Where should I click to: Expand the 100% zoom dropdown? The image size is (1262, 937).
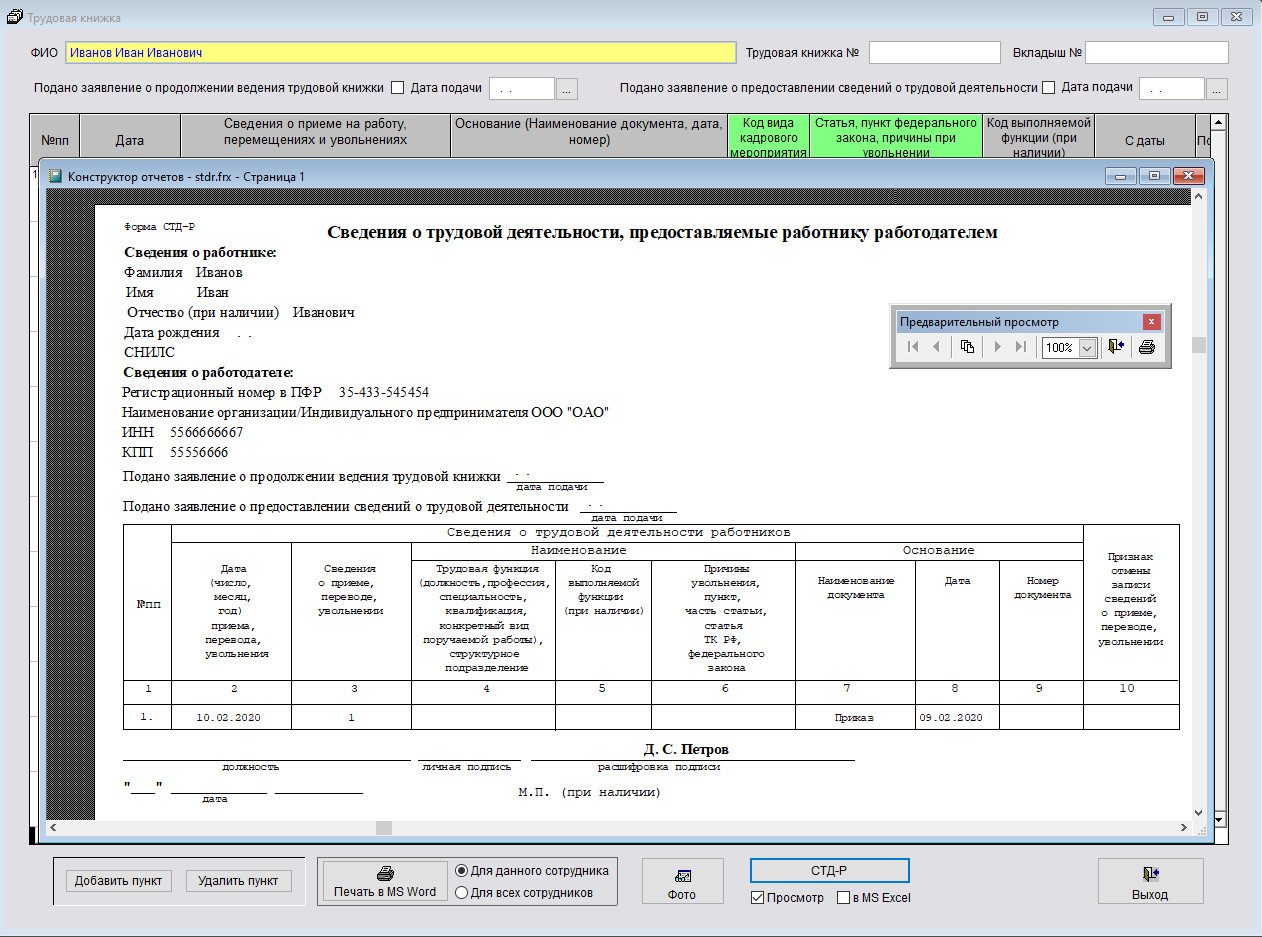click(1087, 348)
